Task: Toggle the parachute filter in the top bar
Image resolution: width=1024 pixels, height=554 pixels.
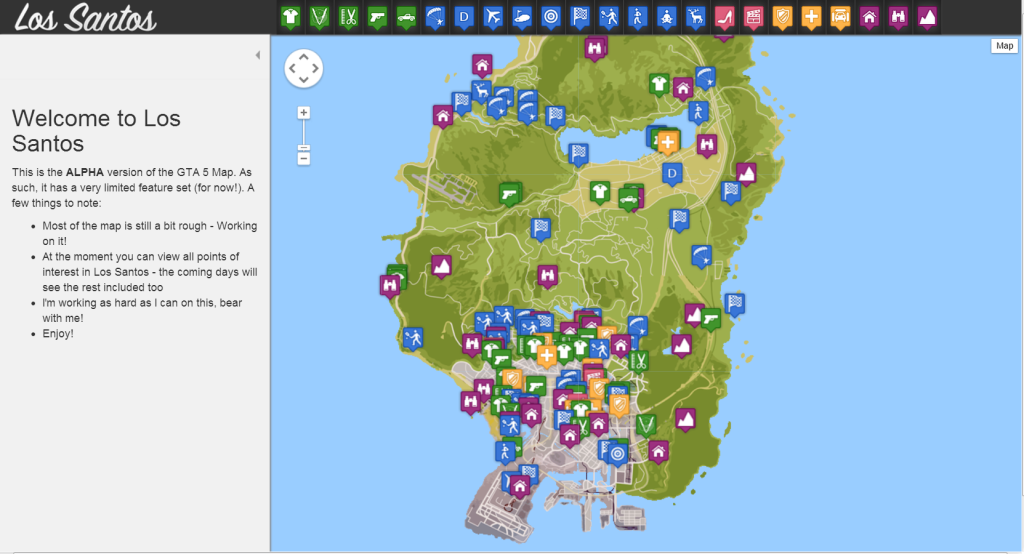Action: coord(435,16)
